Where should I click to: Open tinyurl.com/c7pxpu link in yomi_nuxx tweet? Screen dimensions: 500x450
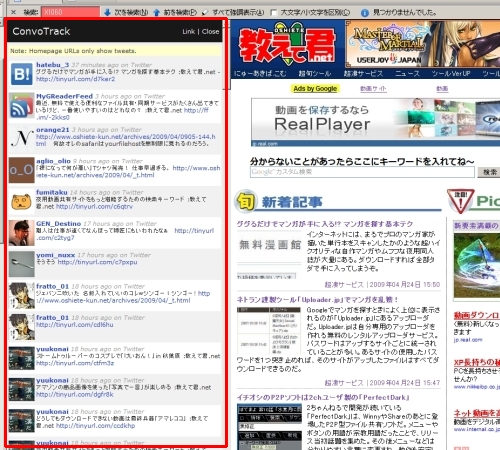(x=97, y=262)
